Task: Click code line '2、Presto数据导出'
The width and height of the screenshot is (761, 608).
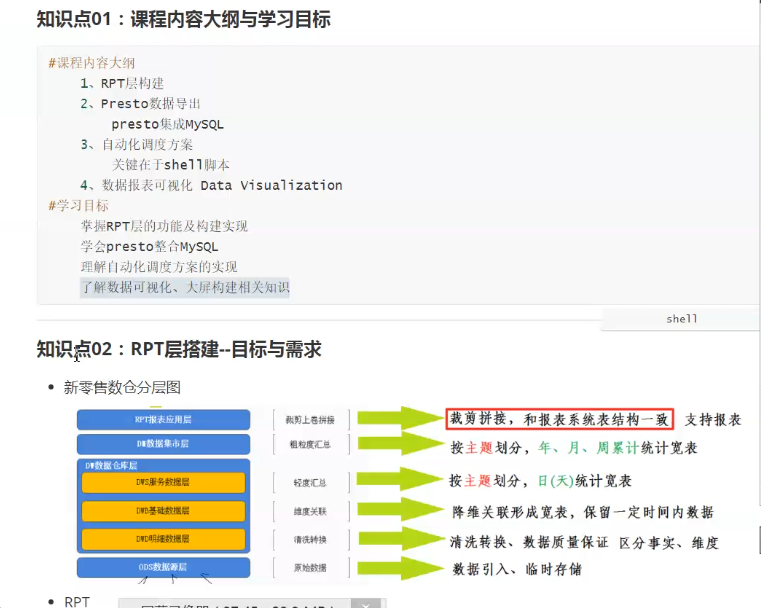Action: pos(140,104)
